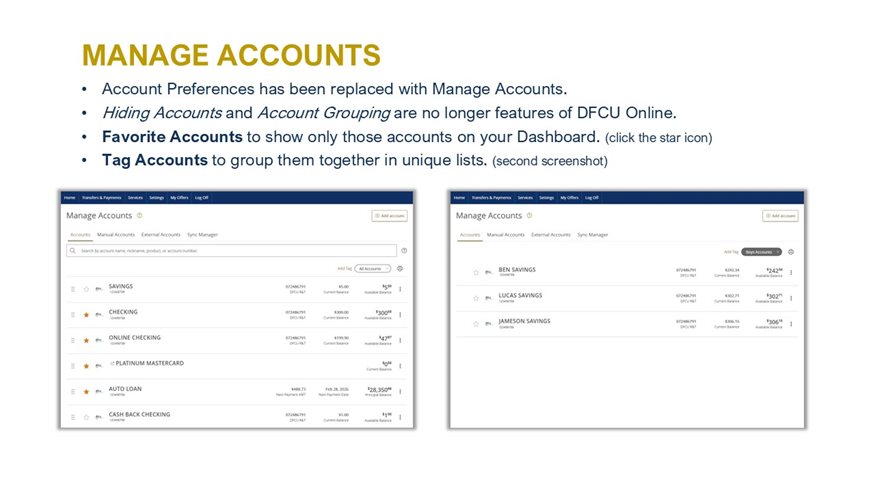Grab the CASH BACK CHECKING drag handle

[73, 417]
